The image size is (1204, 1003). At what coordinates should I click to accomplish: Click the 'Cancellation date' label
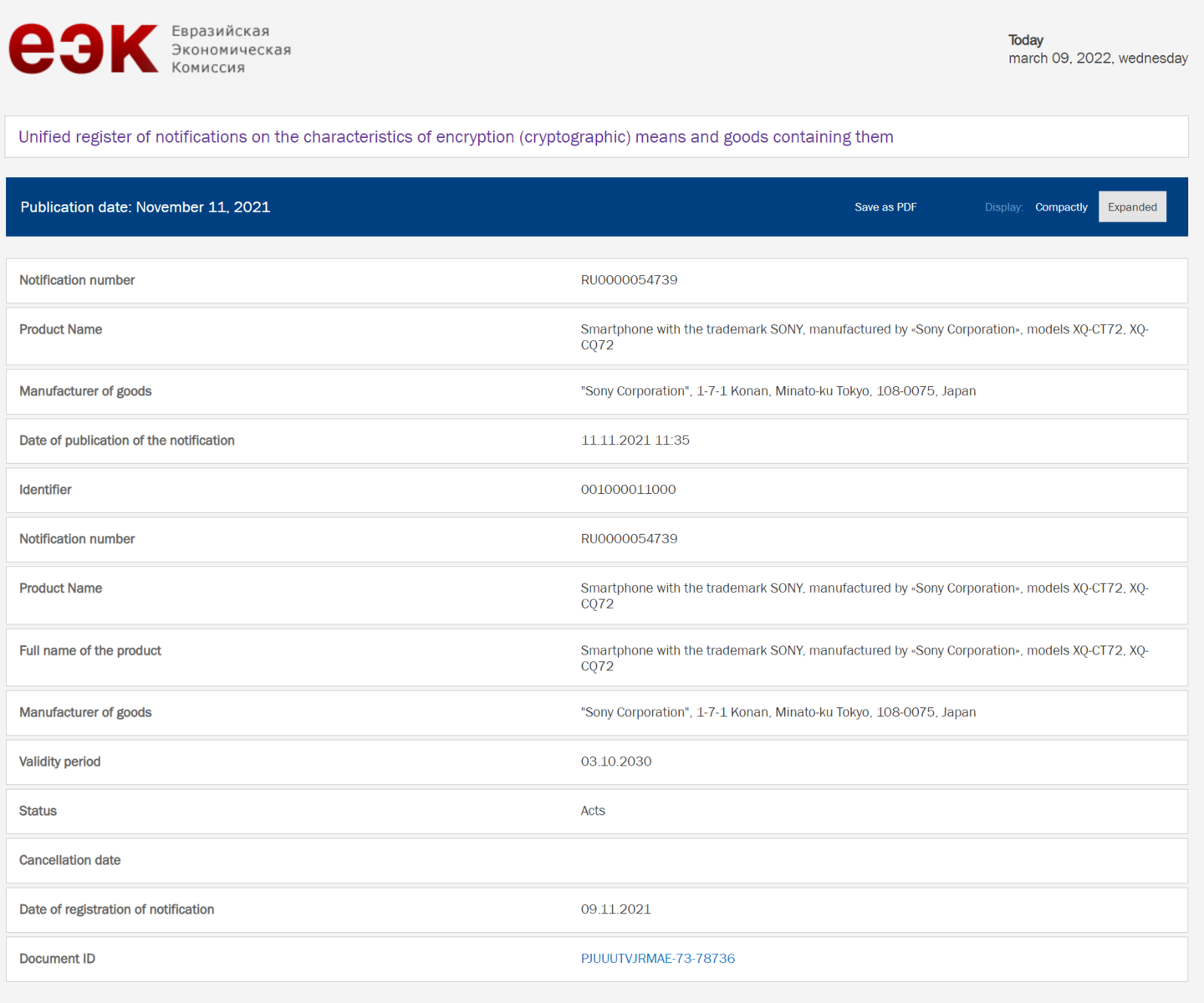click(69, 860)
